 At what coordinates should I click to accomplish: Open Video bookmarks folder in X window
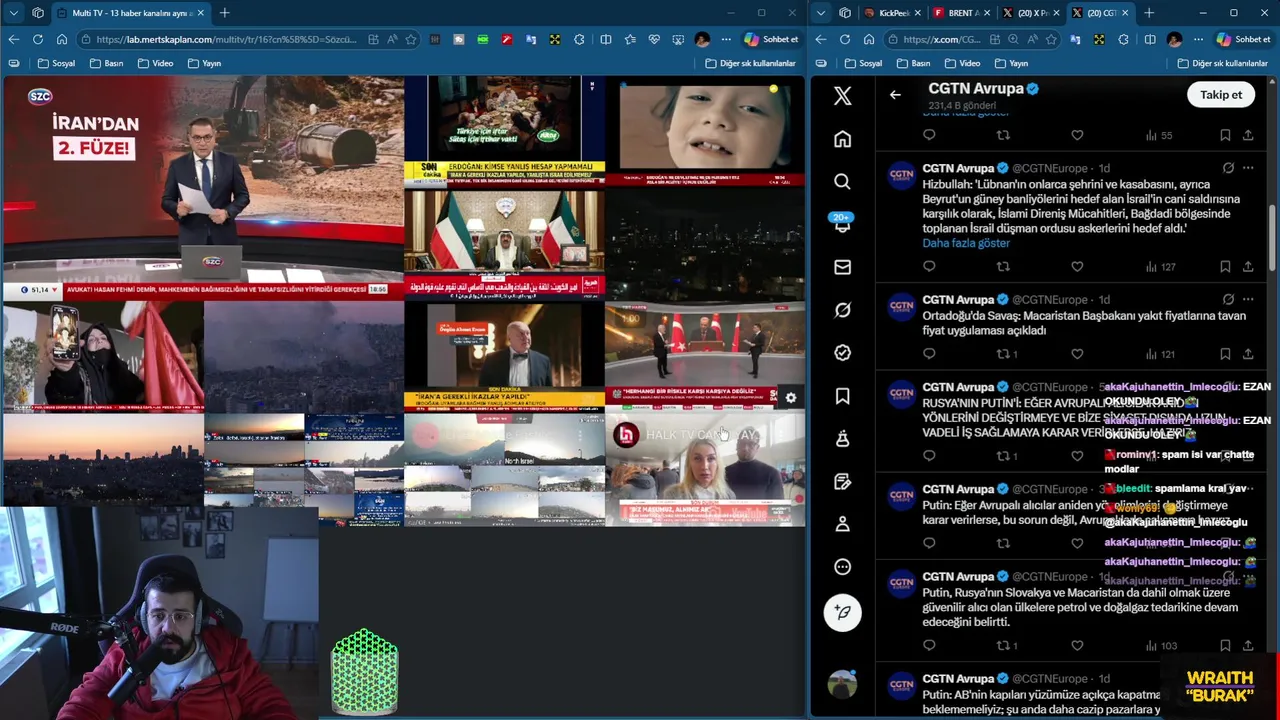962,63
